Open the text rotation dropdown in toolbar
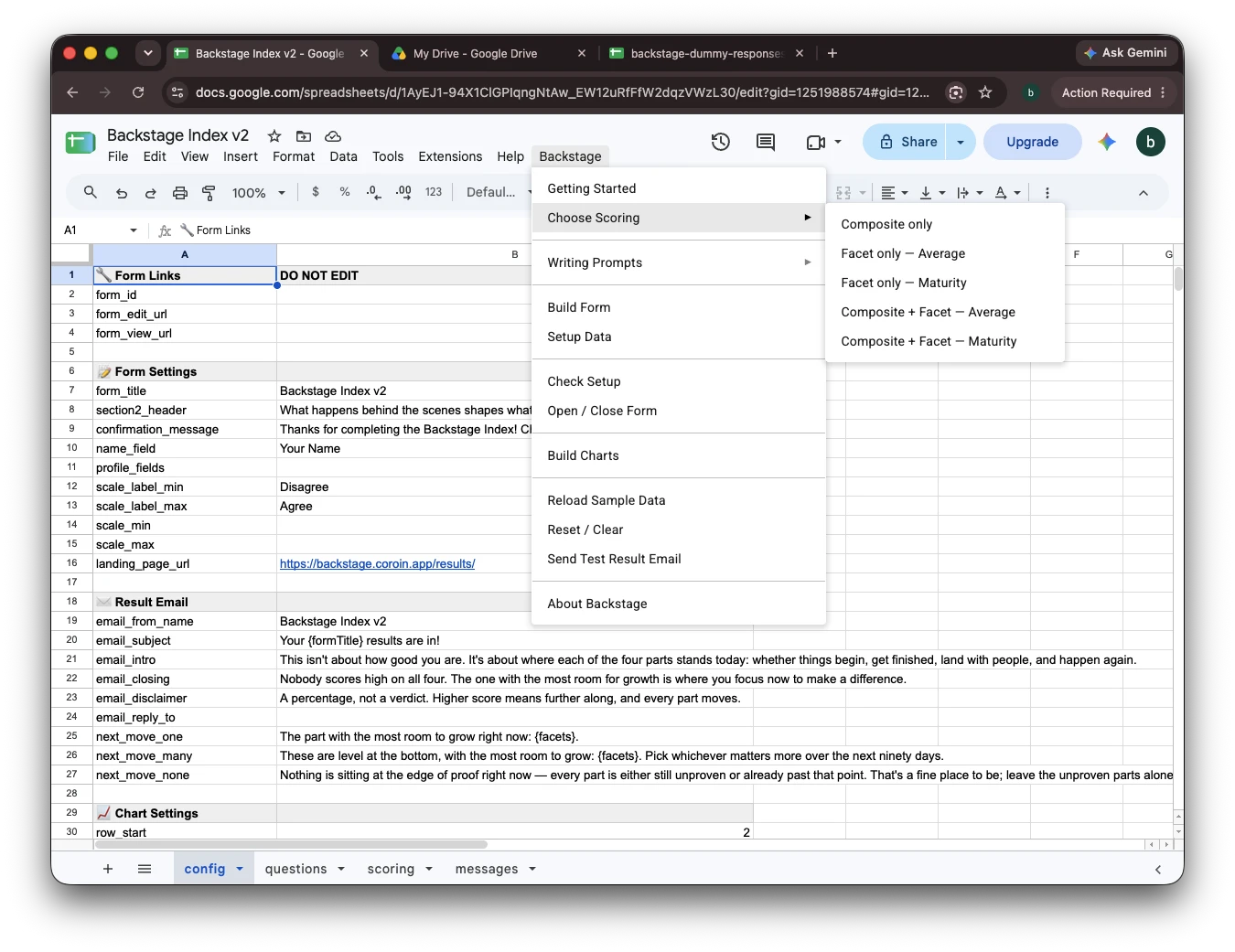 pos(1007,193)
